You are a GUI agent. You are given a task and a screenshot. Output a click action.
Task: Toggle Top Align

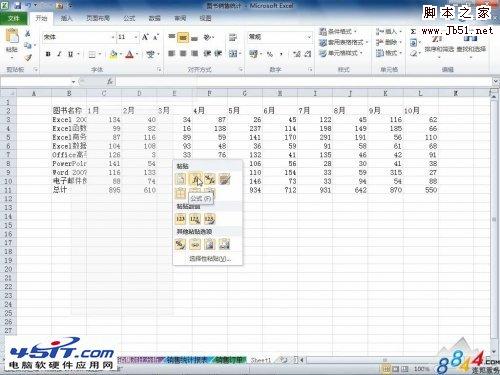pyautogui.click(x=172, y=37)
